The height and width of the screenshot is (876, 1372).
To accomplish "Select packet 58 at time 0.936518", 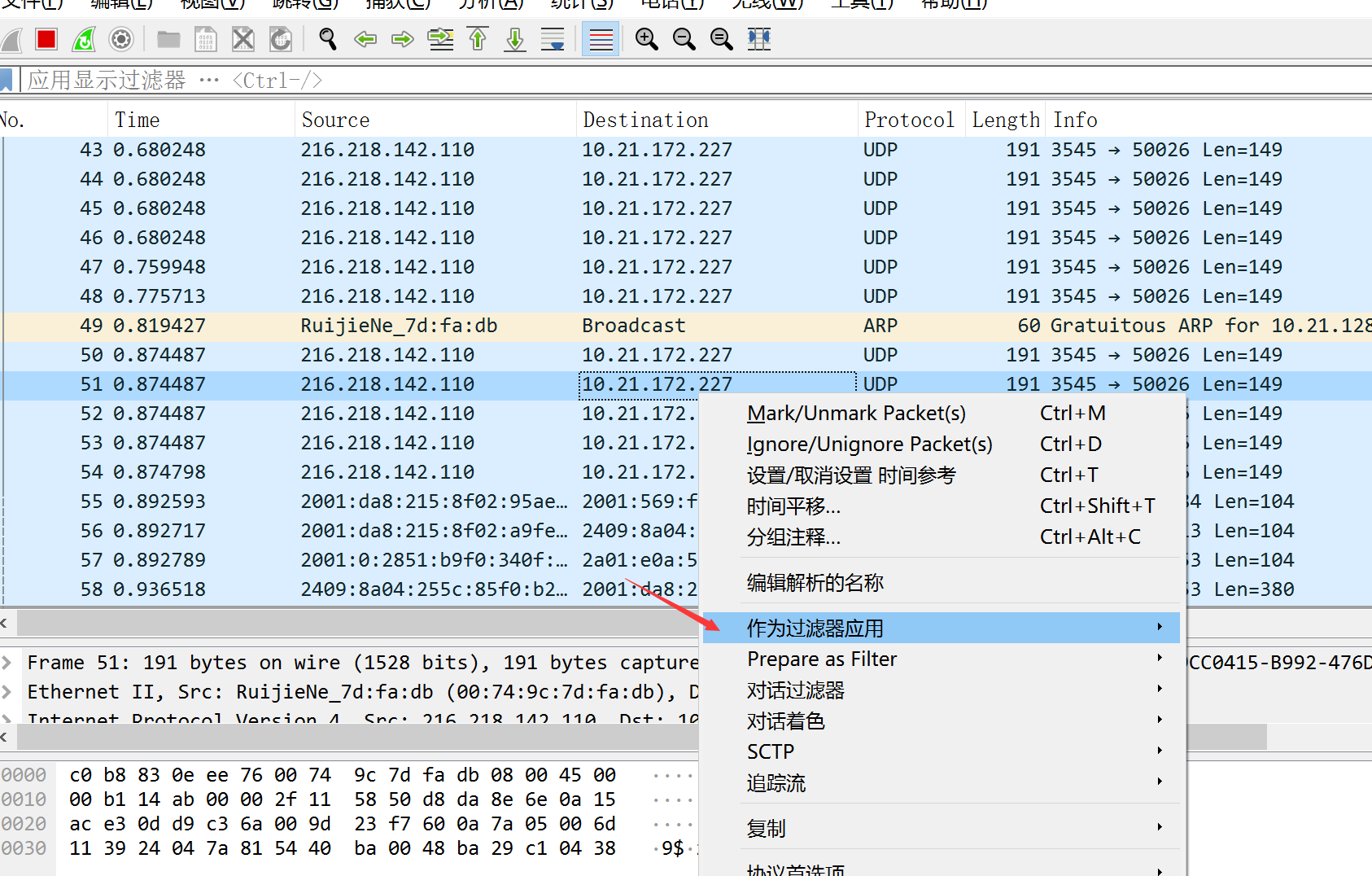I will 350,589.
